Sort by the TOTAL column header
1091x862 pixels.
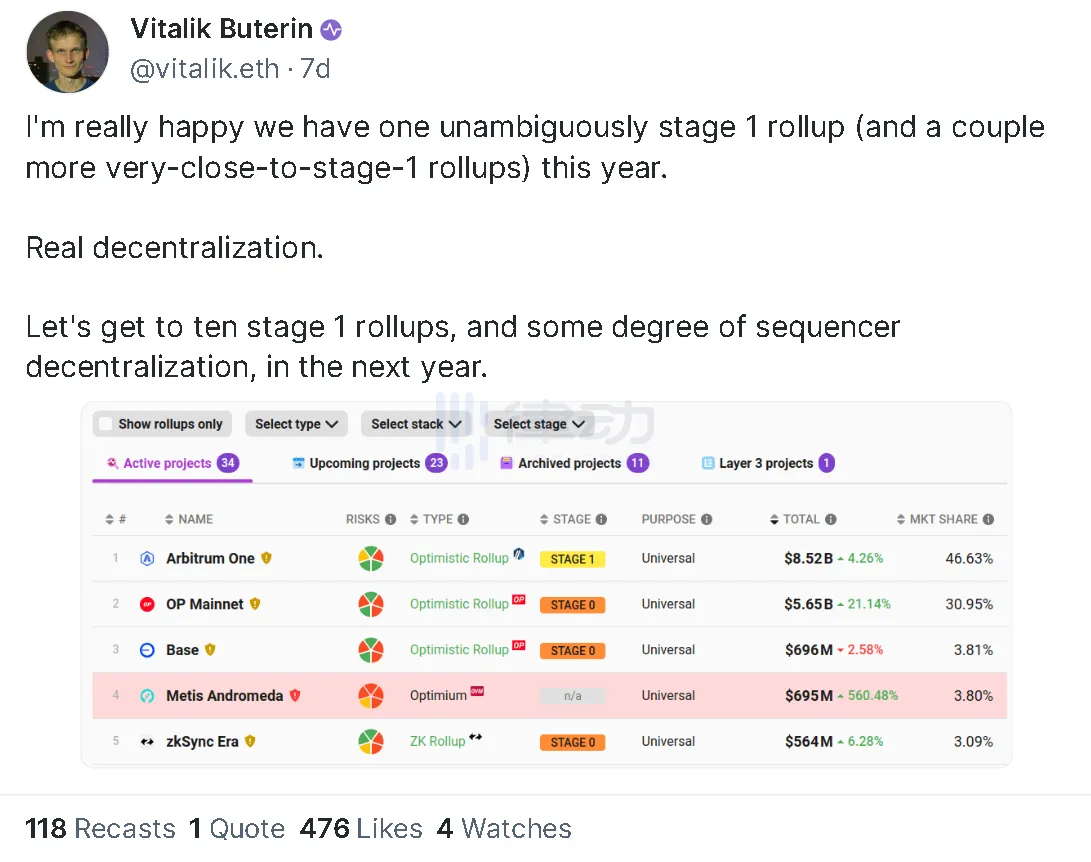[802, 519]
